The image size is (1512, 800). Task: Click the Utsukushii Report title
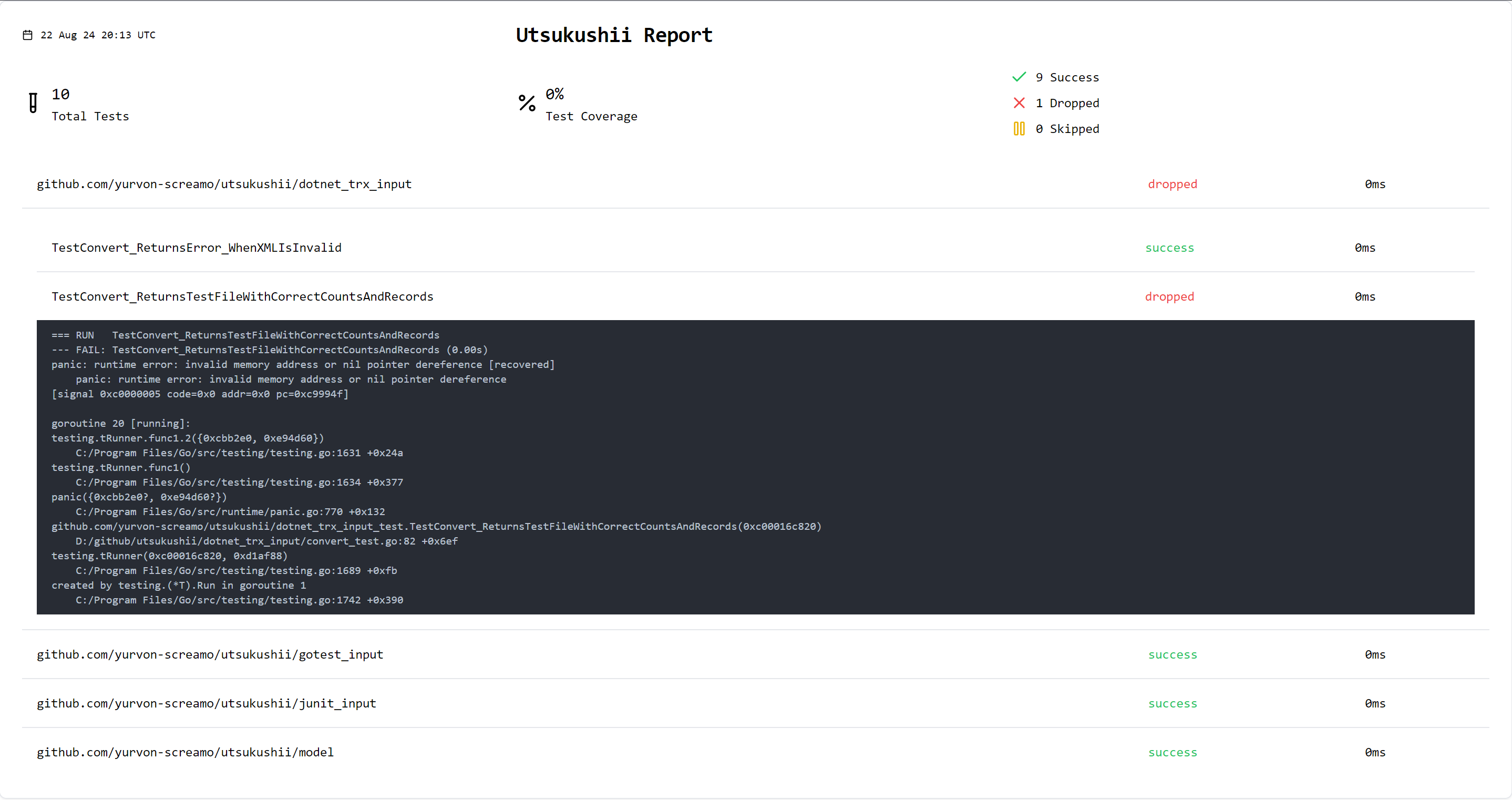pyautogui.click(x=614, y=35)
